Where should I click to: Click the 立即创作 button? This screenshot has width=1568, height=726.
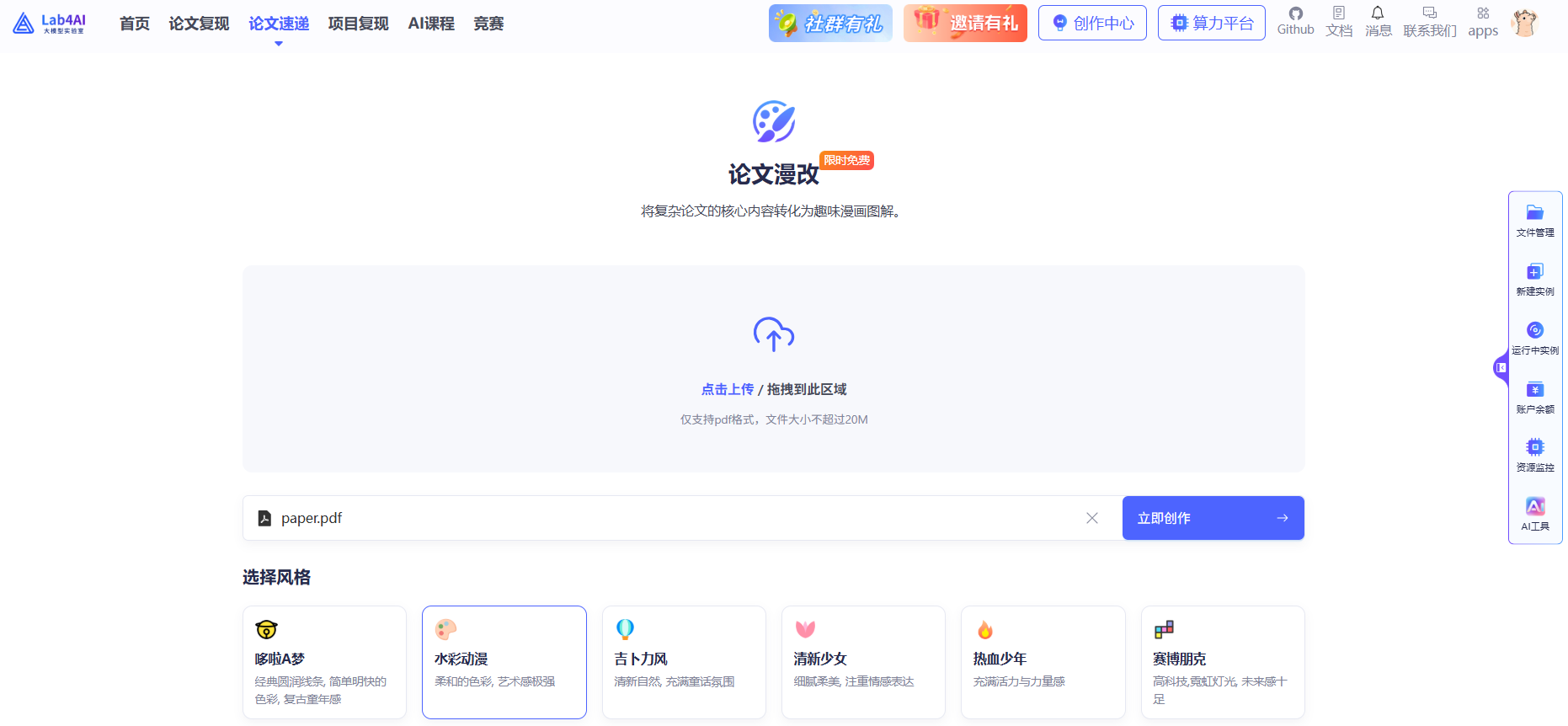coord(1213,518)
